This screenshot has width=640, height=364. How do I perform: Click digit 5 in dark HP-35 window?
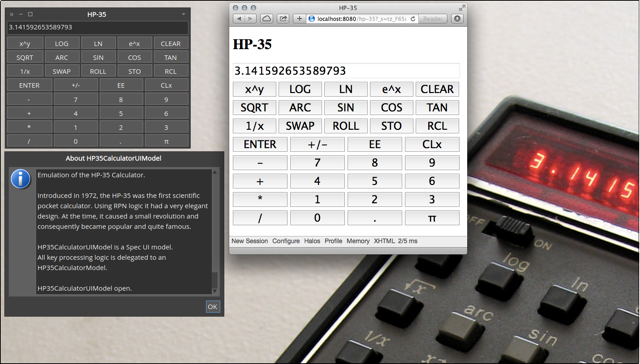click(121, 113)
